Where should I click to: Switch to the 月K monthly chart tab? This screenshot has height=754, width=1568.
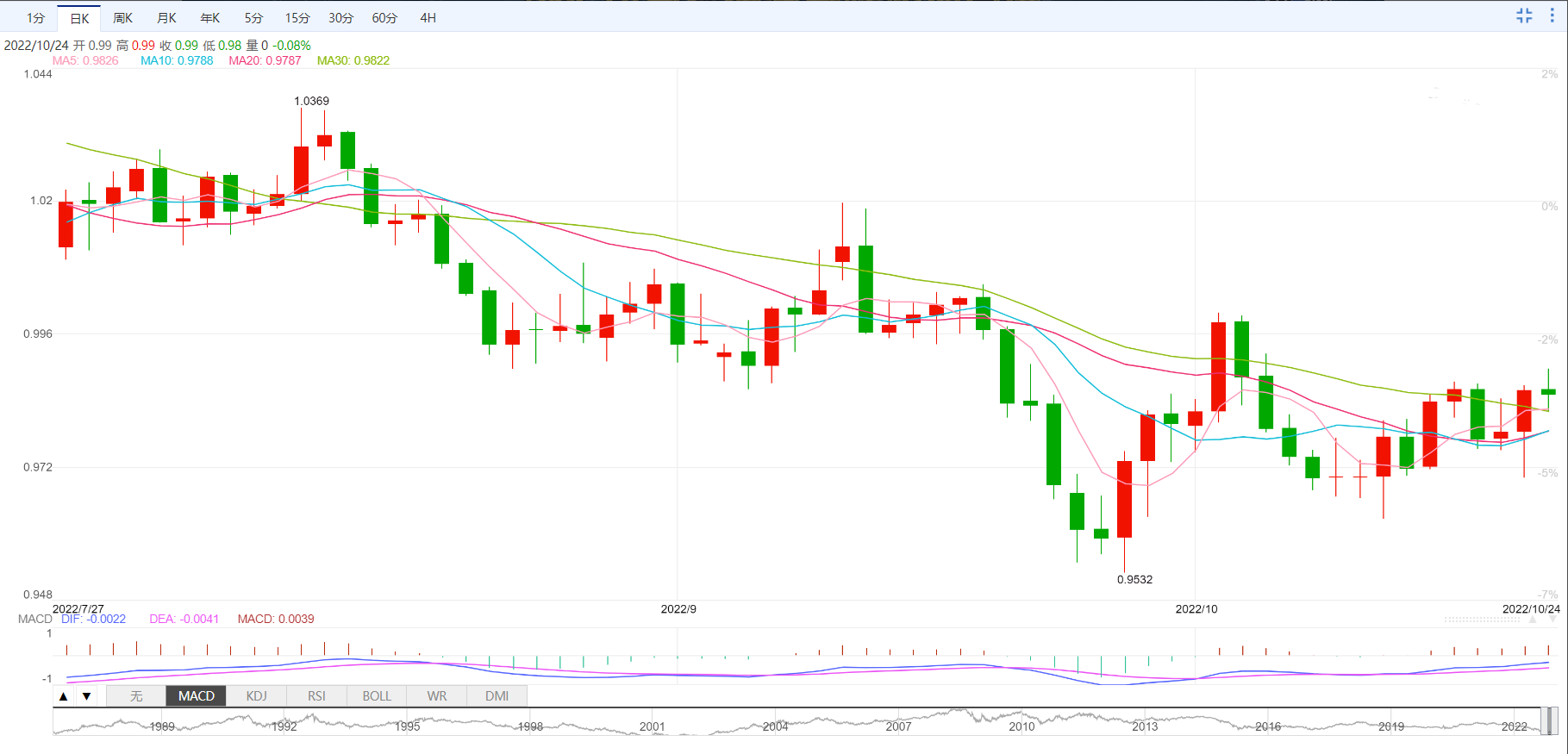167,18
